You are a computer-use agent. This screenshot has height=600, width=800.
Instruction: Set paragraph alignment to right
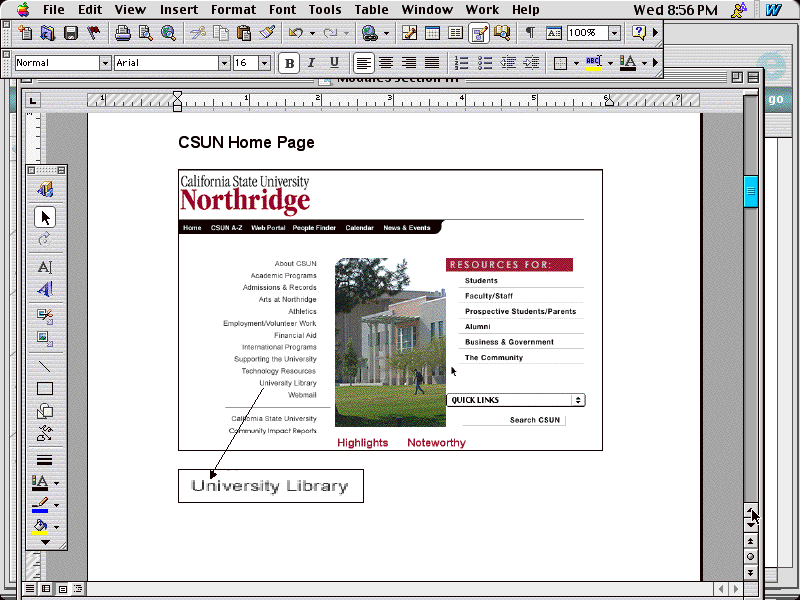click(409, 63)
